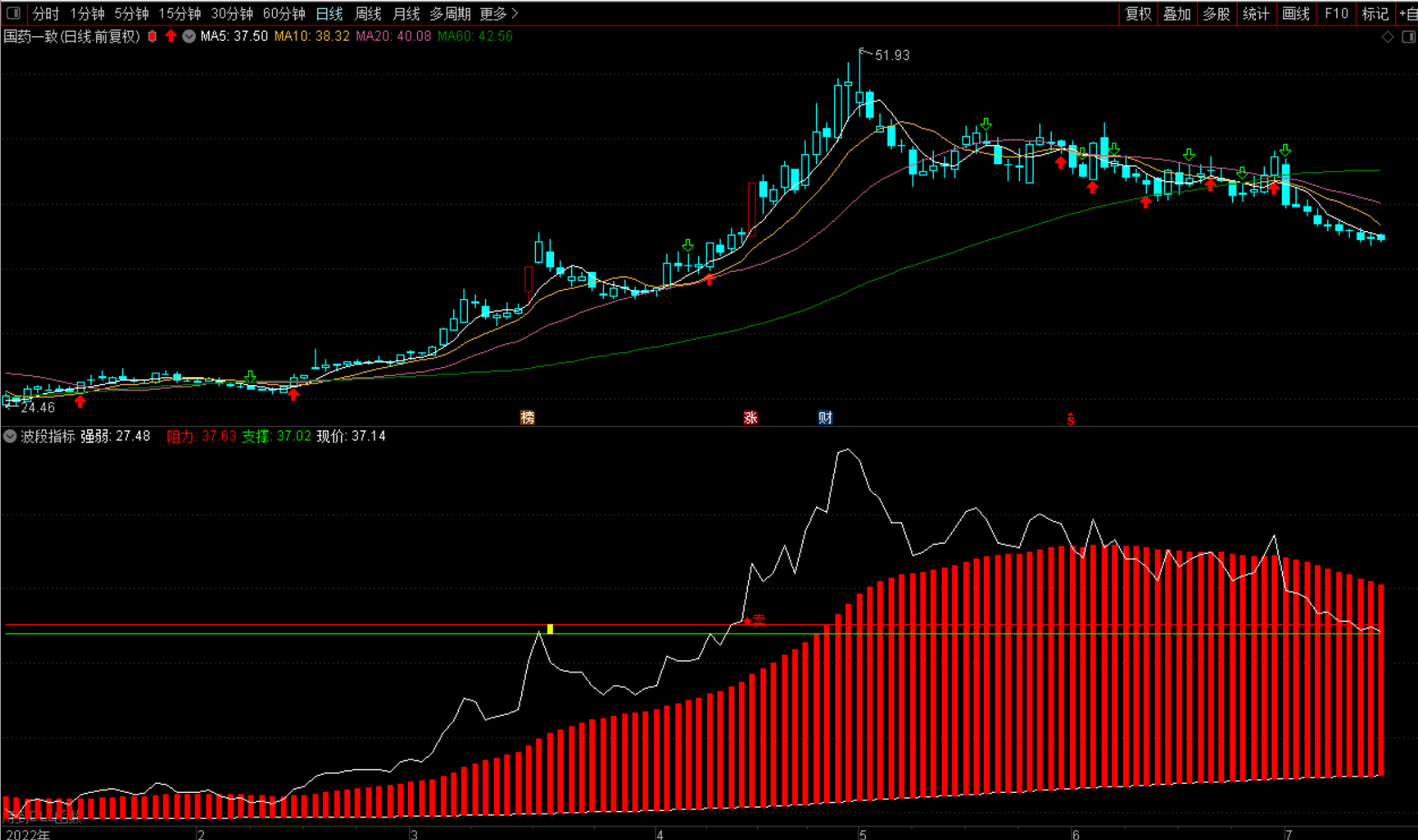This screenshot has height=840, width=1418.
Task: Open the 多周期 multi-period view
Action: click(x=450, y=14)
